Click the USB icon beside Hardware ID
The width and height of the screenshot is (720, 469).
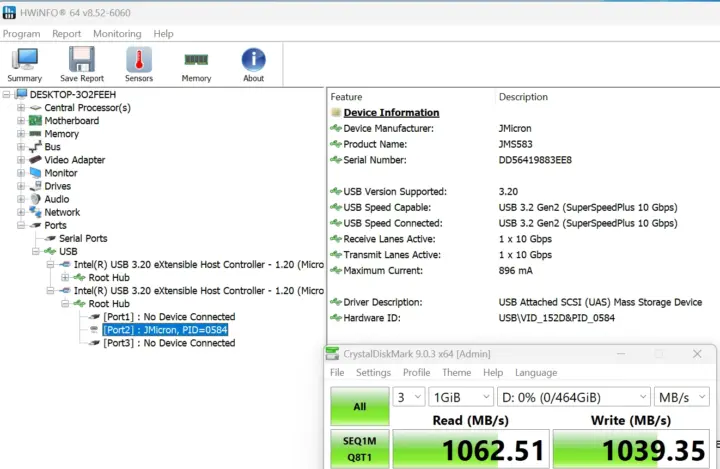pyautogui.click(x=336, y=317)
